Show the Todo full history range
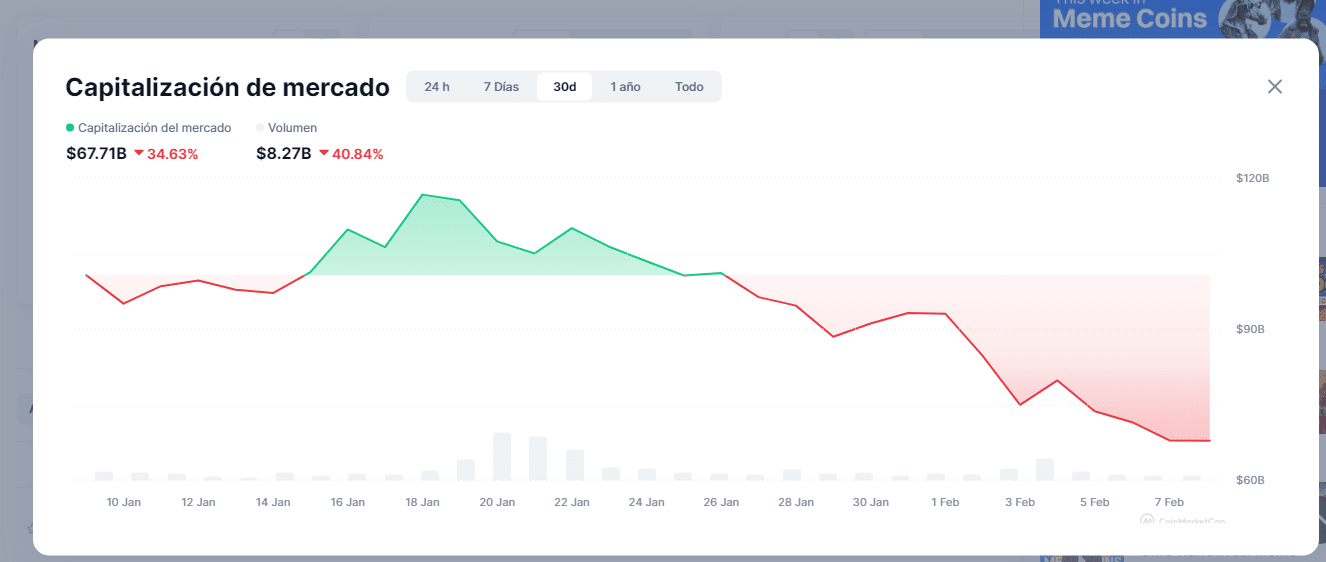This screenshot has height=562, width=1326. tap(689, 87)
